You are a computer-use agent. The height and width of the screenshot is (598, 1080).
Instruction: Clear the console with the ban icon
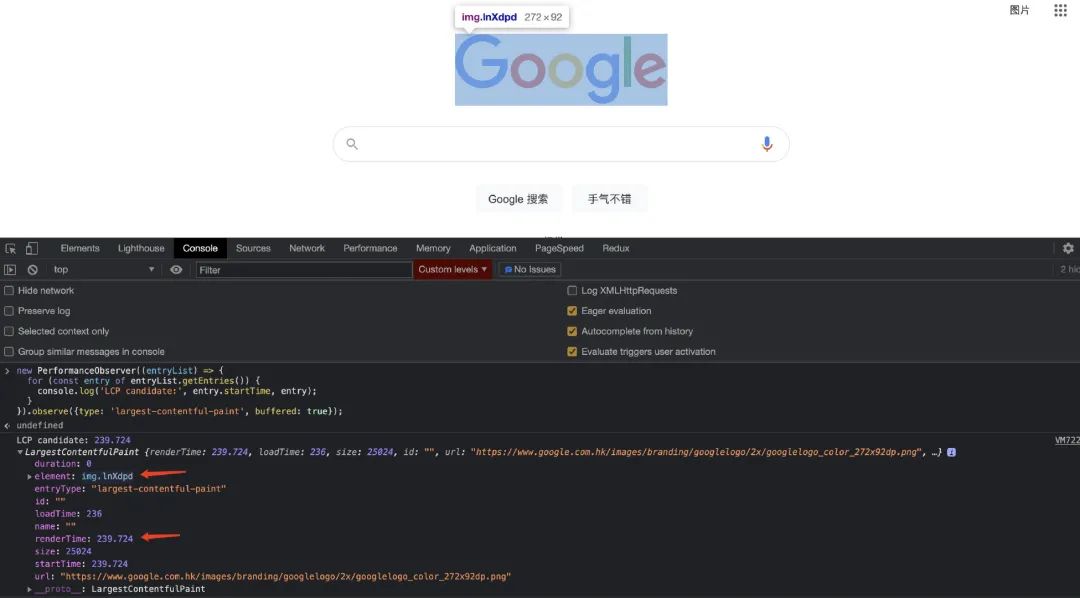tap(32, 269)
